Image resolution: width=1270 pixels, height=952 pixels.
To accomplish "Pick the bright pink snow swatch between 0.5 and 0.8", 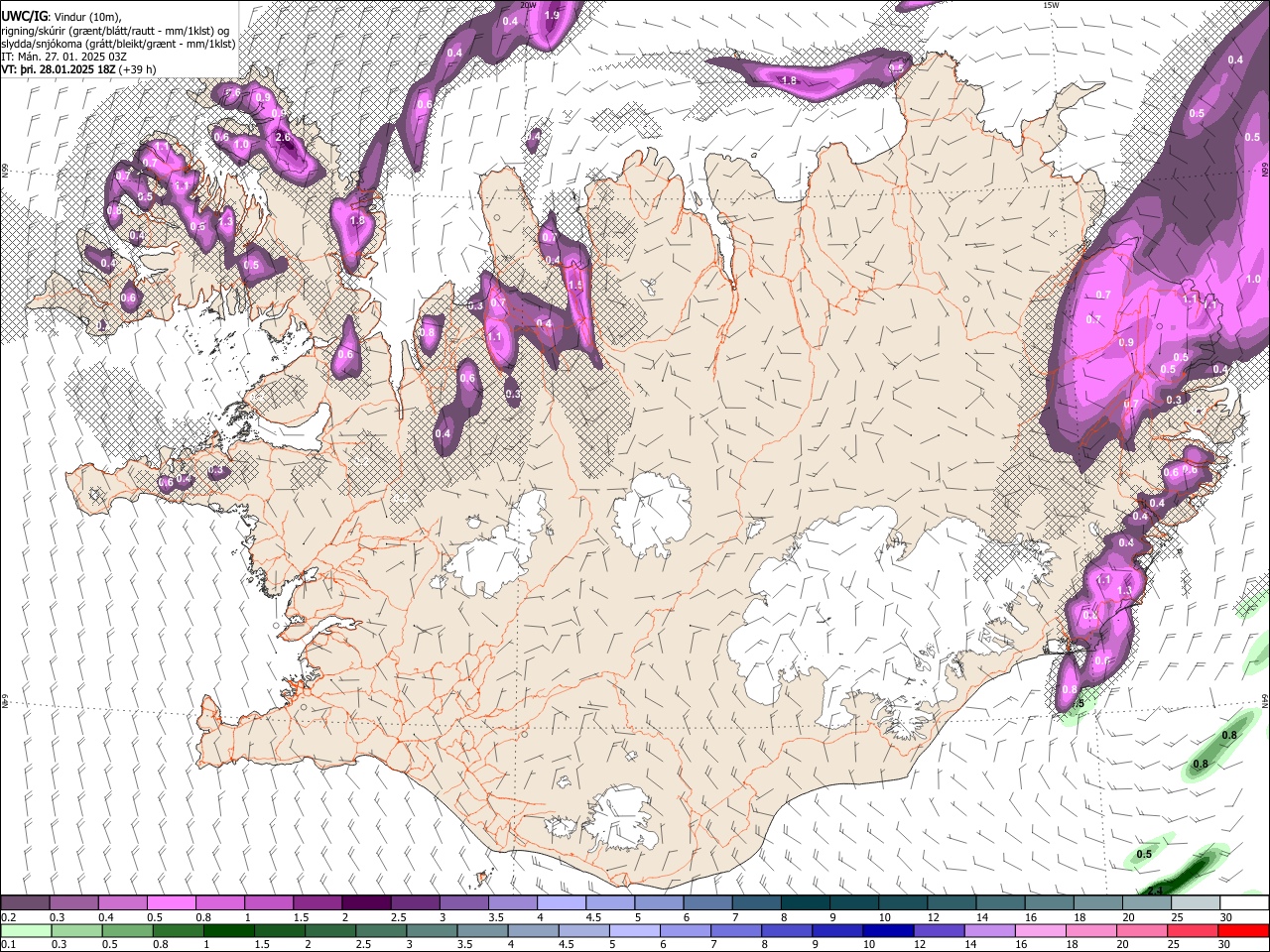I will [172, 903].
